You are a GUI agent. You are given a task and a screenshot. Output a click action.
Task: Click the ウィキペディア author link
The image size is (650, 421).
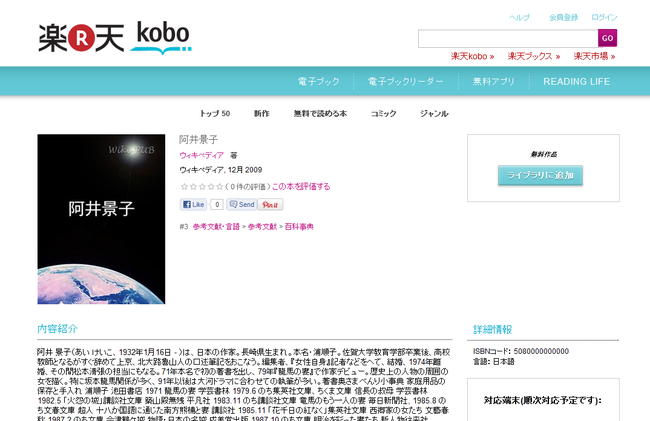tap(201, 155)
